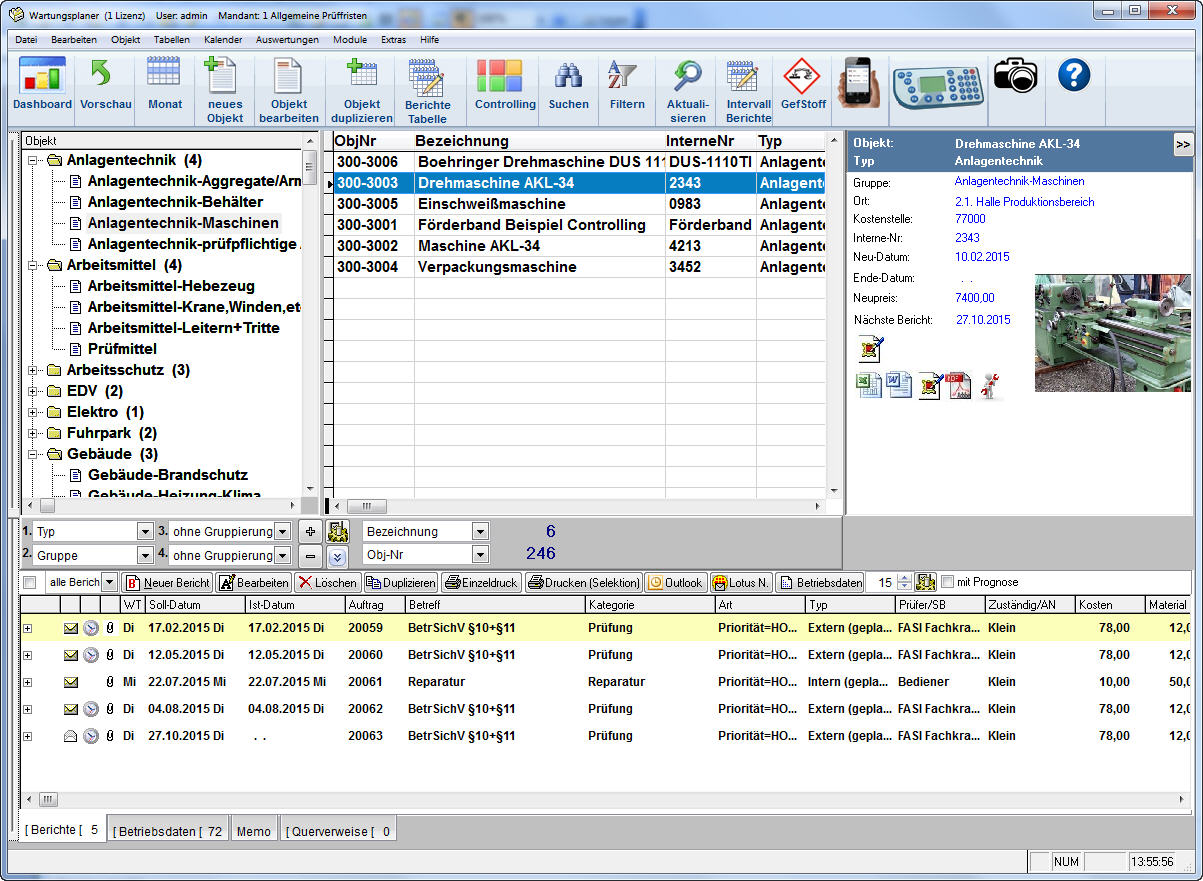This screenshot has width=1203, height=881.
Task: Open the Gruppe grouping dropdown
Action: click(144, 555)
